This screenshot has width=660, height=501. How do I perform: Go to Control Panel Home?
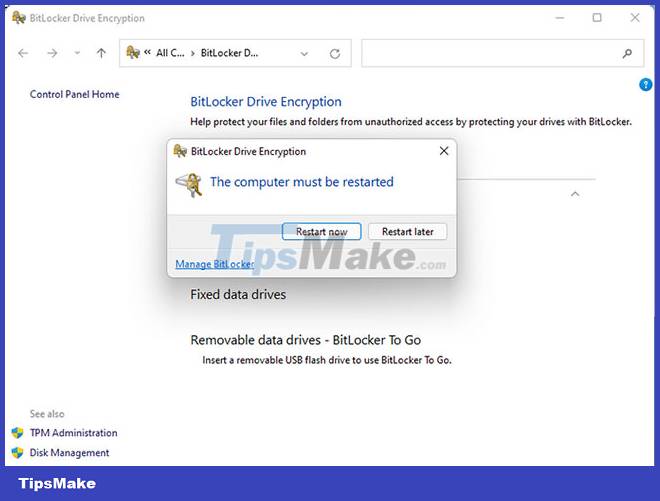(x=75, y=94)
